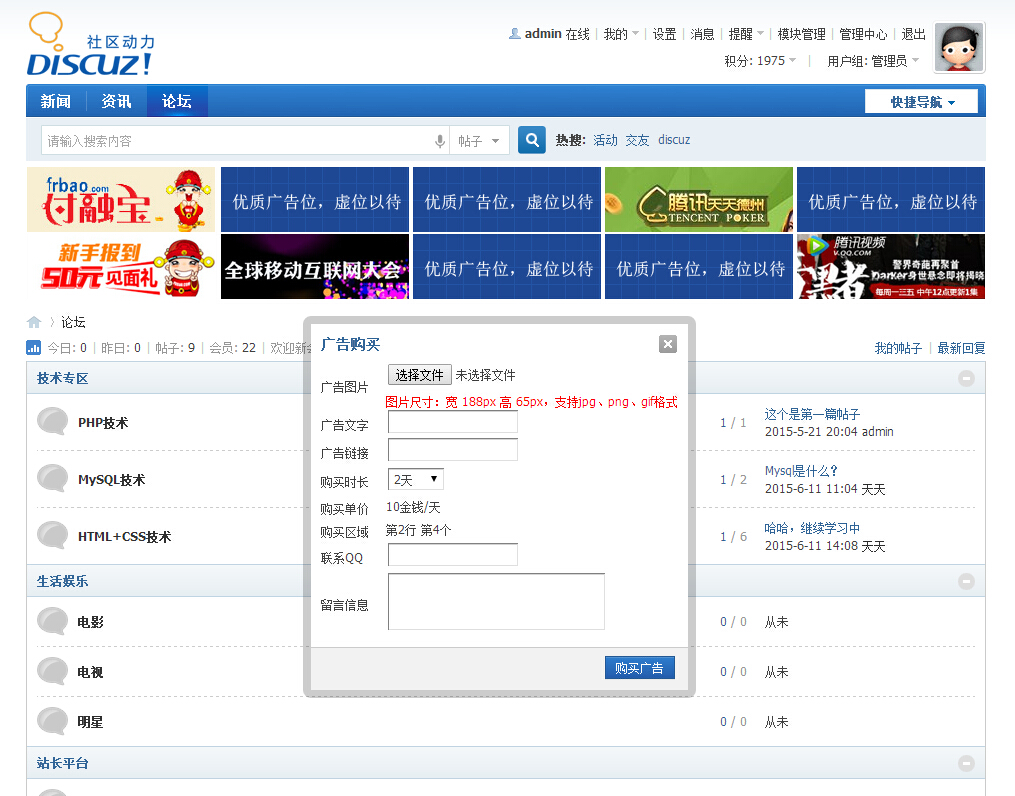1015x796 pixels.
Task: Click the admin user avatar picture
Action: 959,48
